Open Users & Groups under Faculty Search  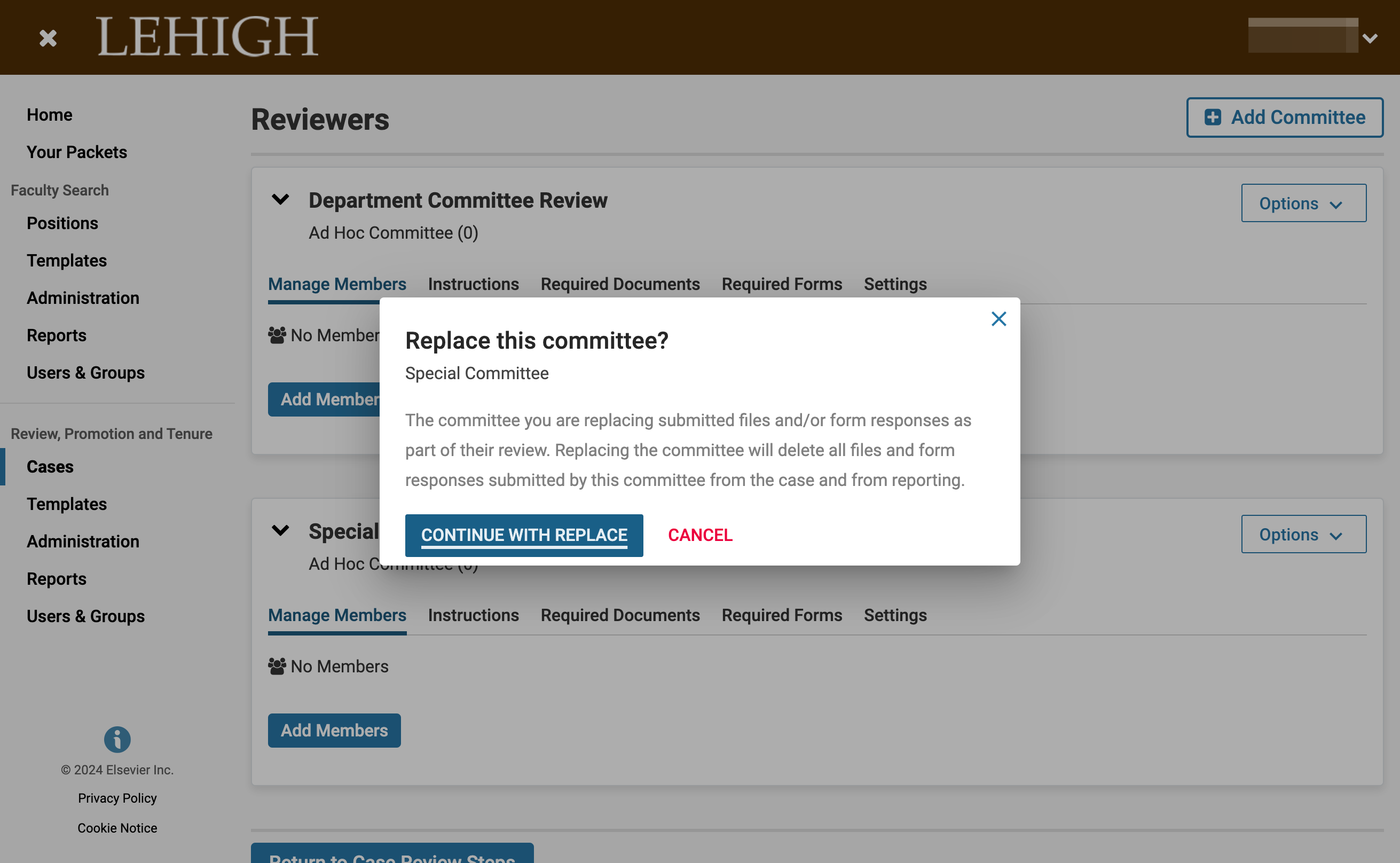tap(85, 373)
